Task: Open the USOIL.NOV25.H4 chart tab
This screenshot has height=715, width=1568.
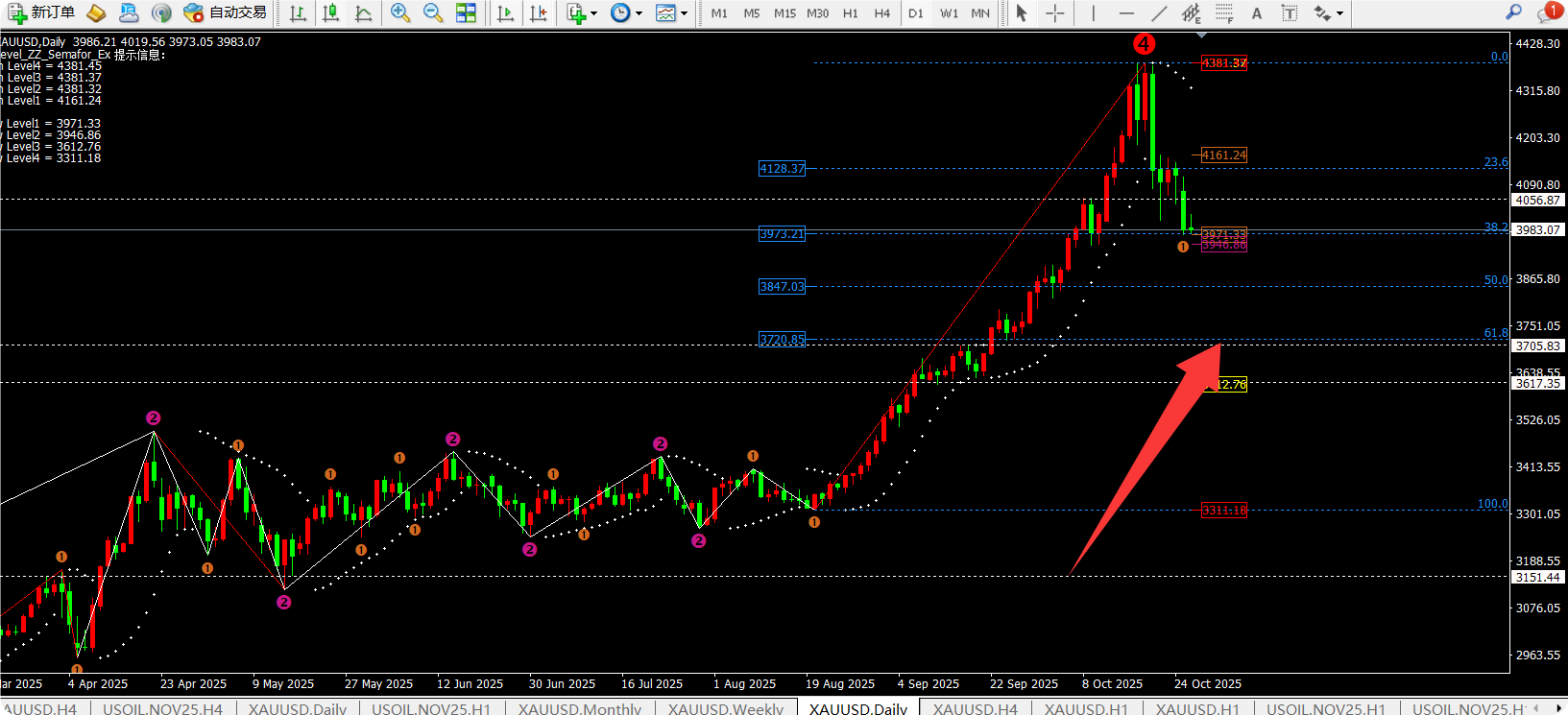Action: tap(162, 708)
